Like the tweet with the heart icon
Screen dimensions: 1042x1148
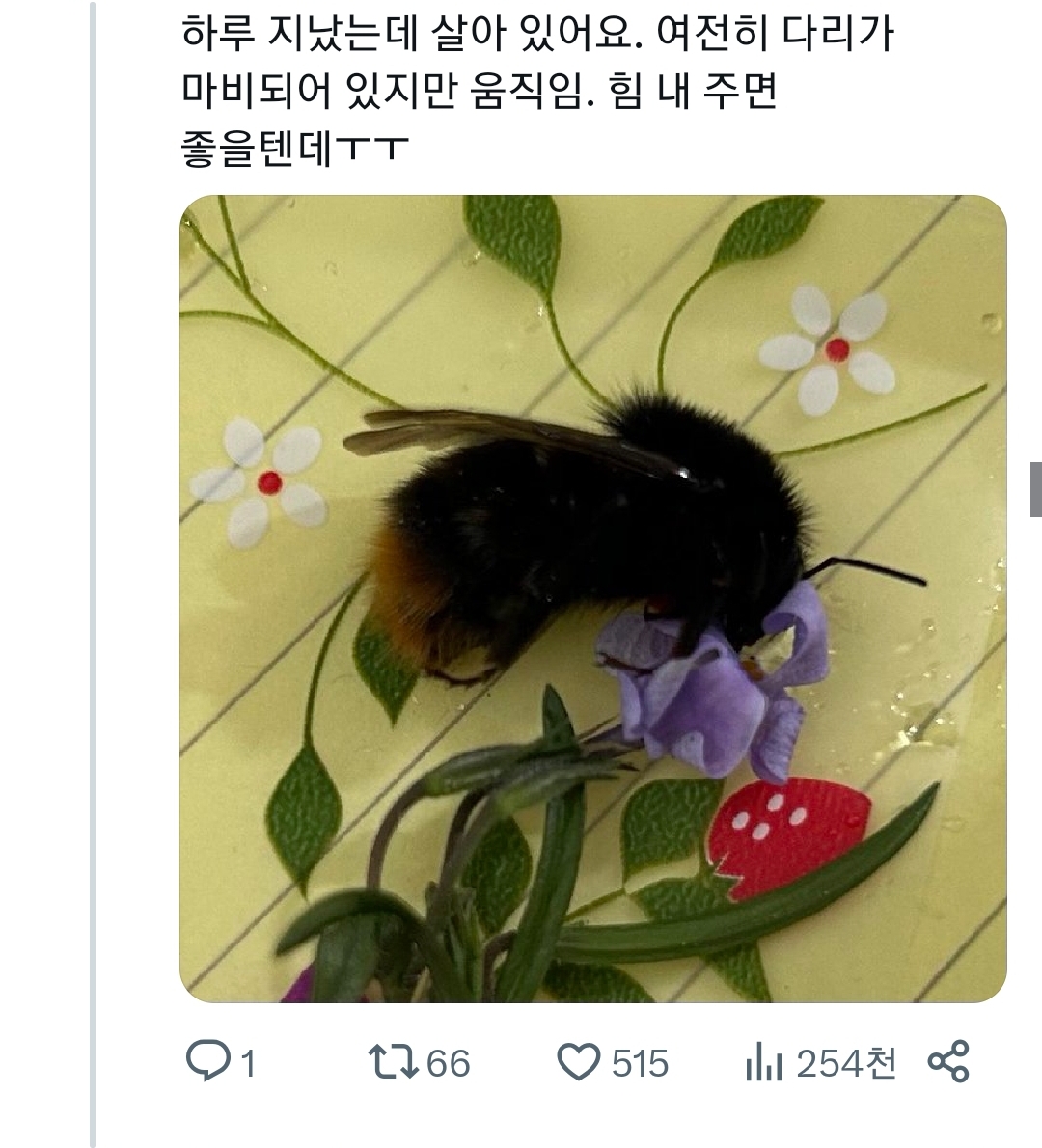(580, 1062)
